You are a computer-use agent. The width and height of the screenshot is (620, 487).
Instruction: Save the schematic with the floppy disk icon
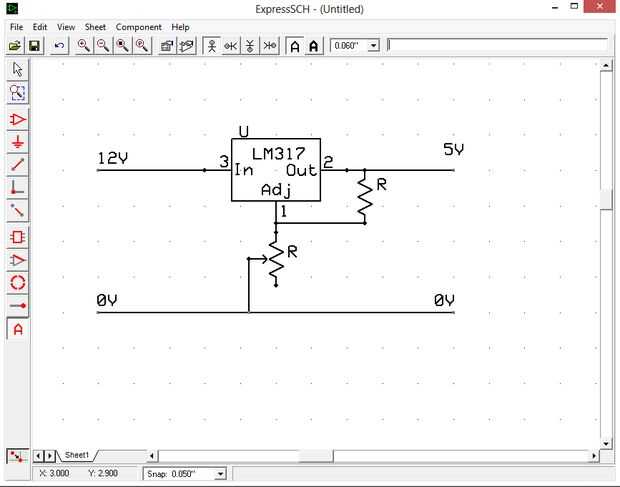[34, 46]
